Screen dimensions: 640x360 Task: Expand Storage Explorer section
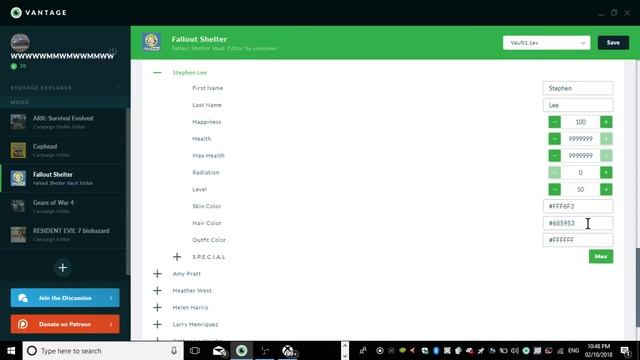click(x=64, y=87)
